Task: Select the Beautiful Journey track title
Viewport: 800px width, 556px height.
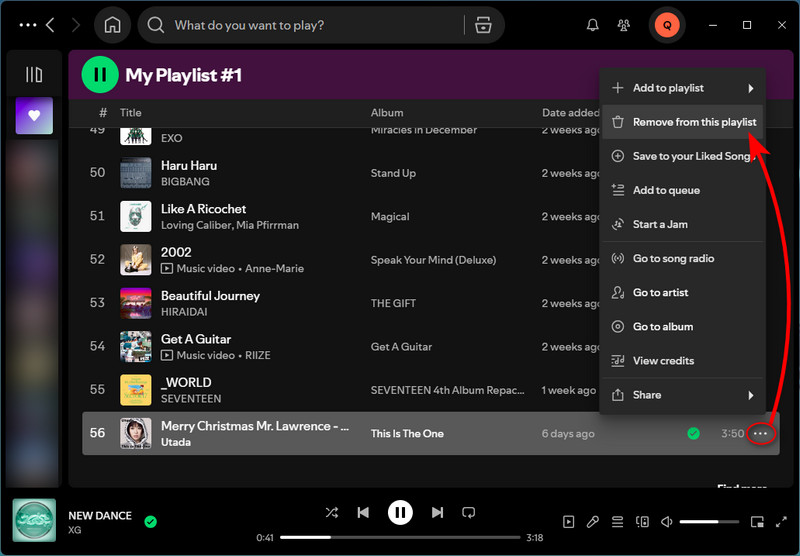Action: (x=210, y=296)
